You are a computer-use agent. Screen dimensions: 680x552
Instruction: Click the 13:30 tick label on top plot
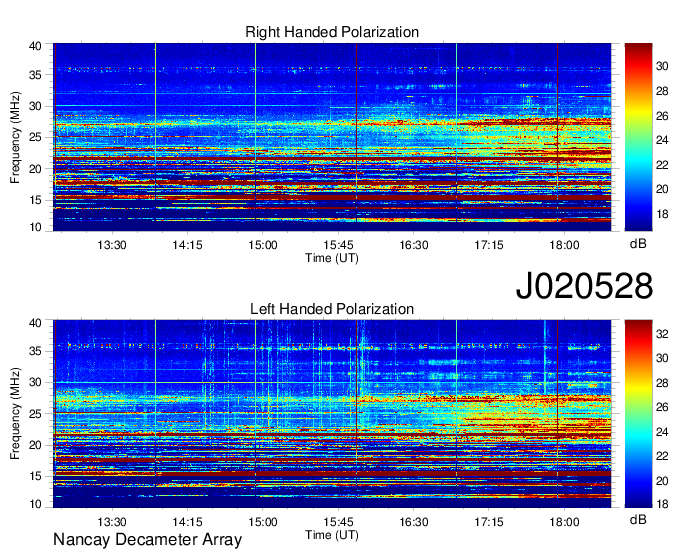(112, 245)
